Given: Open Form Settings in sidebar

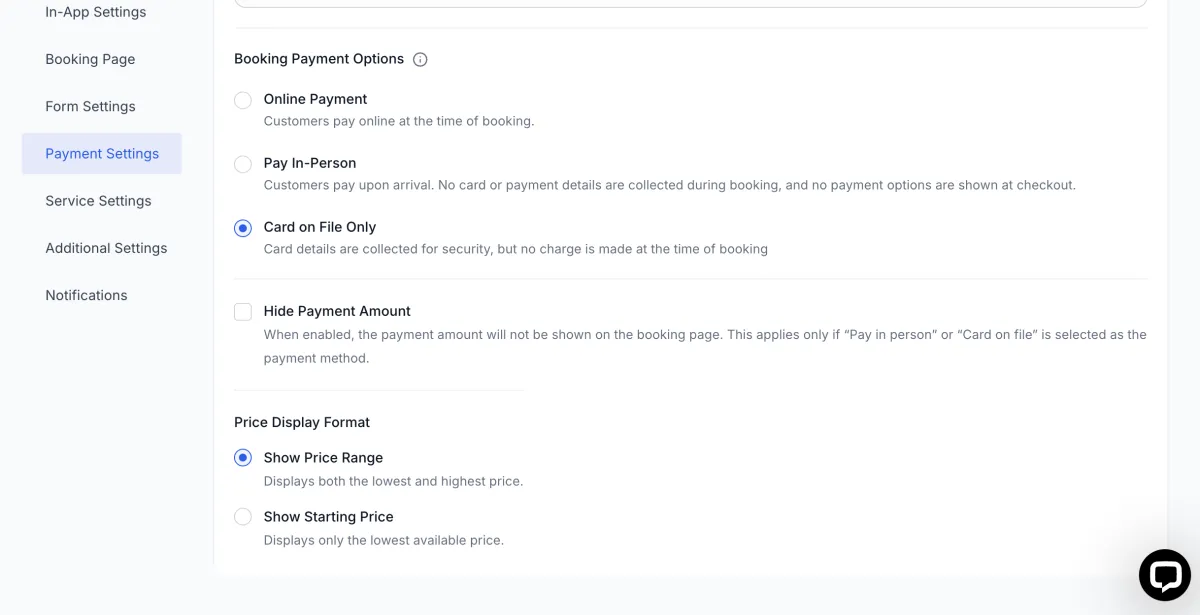Looking at the screenshot, I should [90, 106].
